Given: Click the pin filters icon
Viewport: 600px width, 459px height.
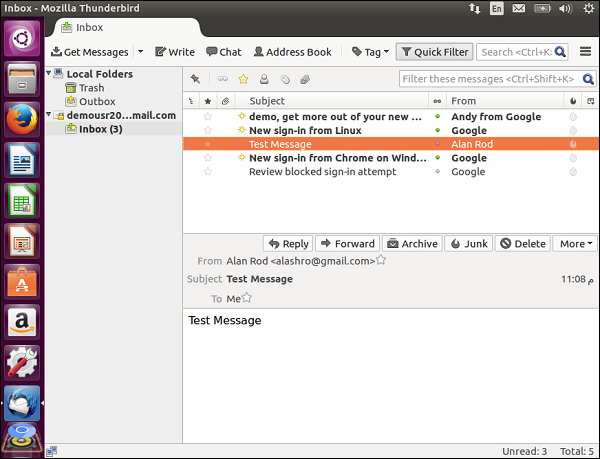Looking at the screenshot, I should tap(195, 79).
